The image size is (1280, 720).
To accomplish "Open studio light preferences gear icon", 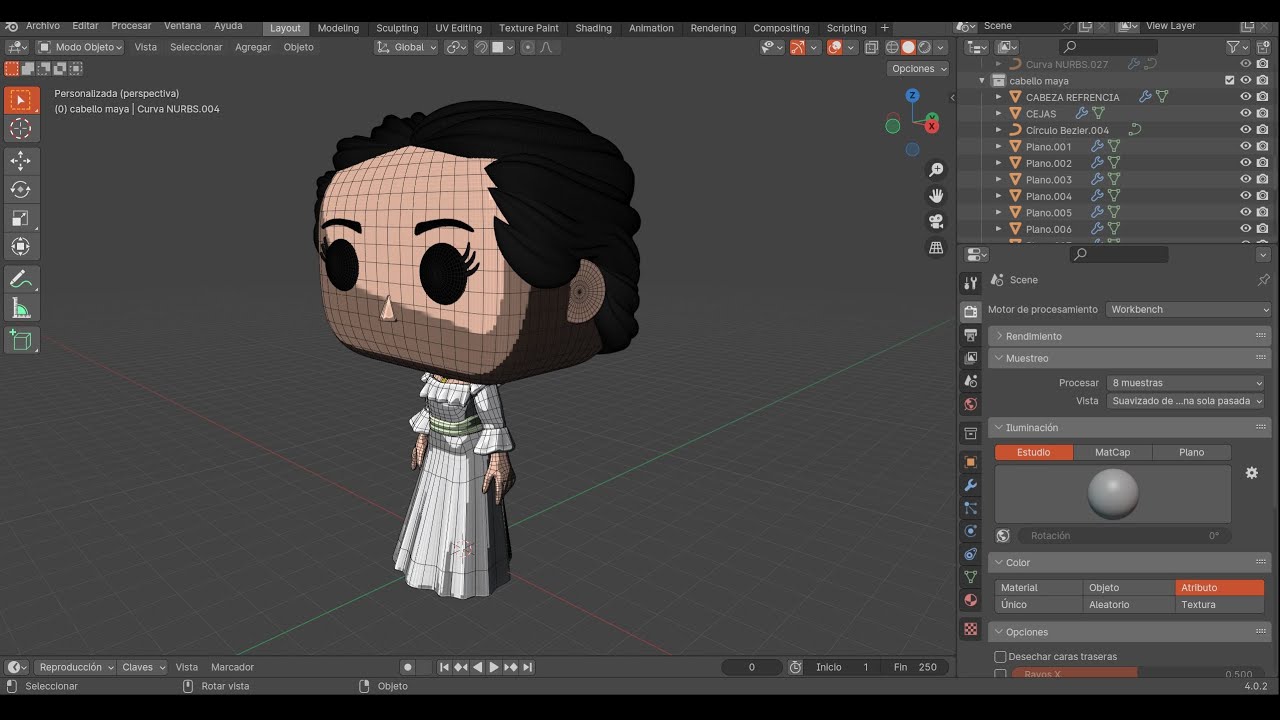I will click(x=1251, y=473).
